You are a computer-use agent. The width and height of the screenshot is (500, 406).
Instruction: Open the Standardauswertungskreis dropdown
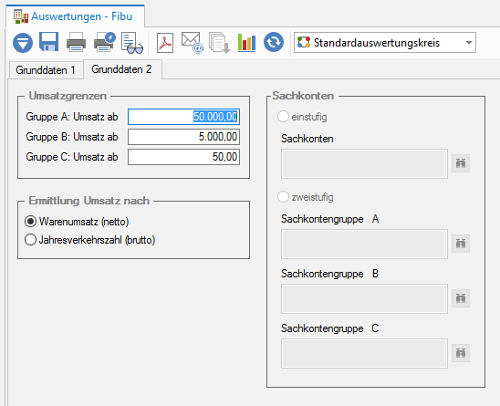385,43
